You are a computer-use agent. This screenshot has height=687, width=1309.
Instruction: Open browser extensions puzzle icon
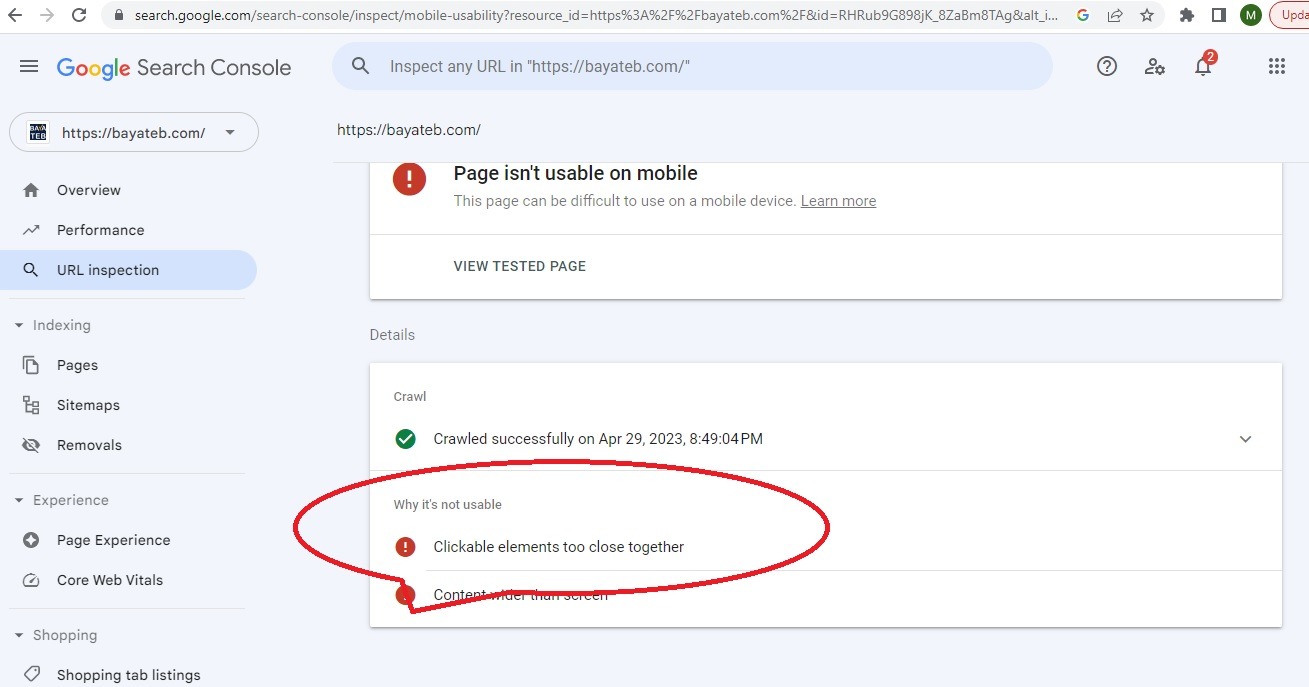[1187, 15]
